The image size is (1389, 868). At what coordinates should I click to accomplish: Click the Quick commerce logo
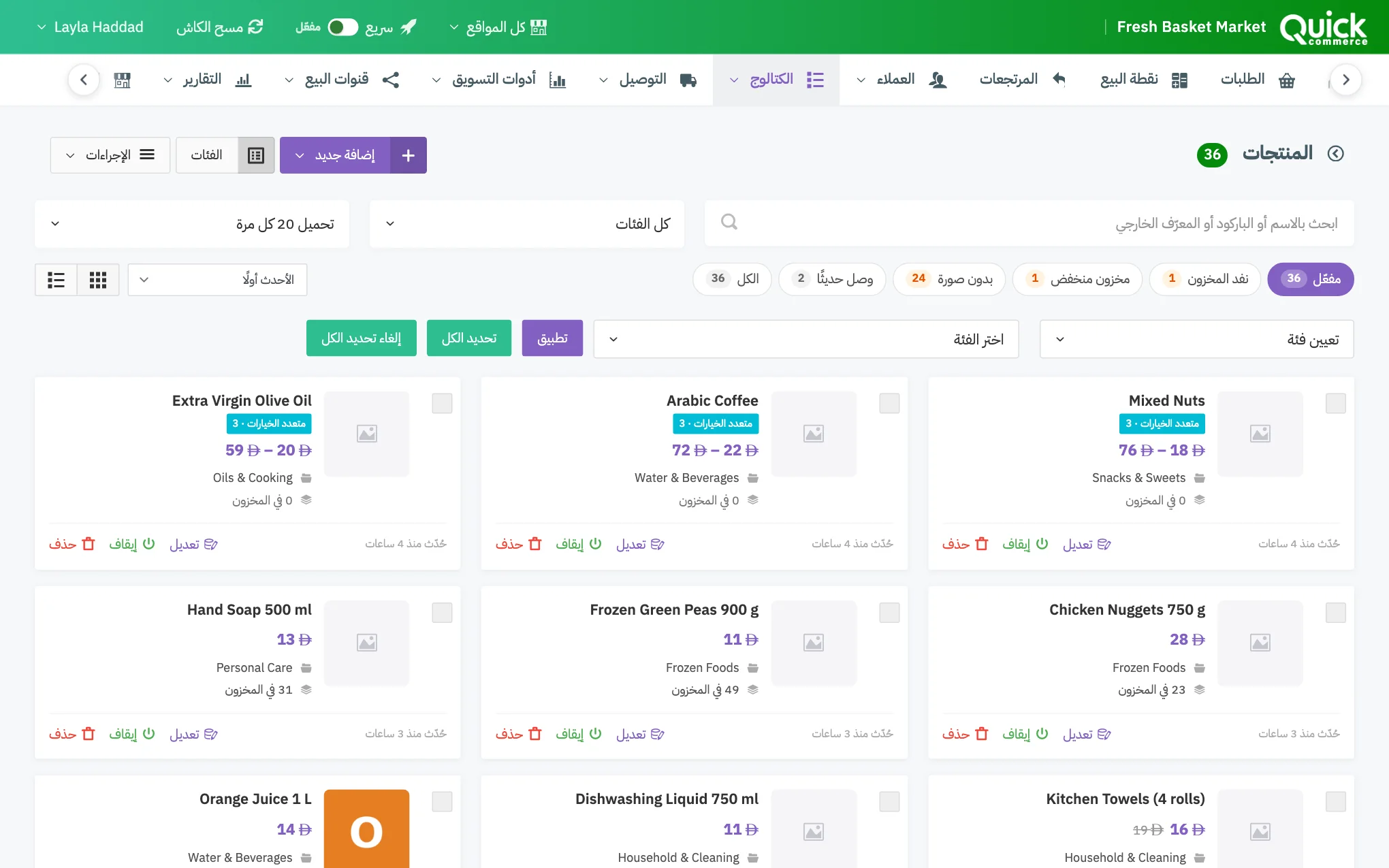pos(1323,29)
